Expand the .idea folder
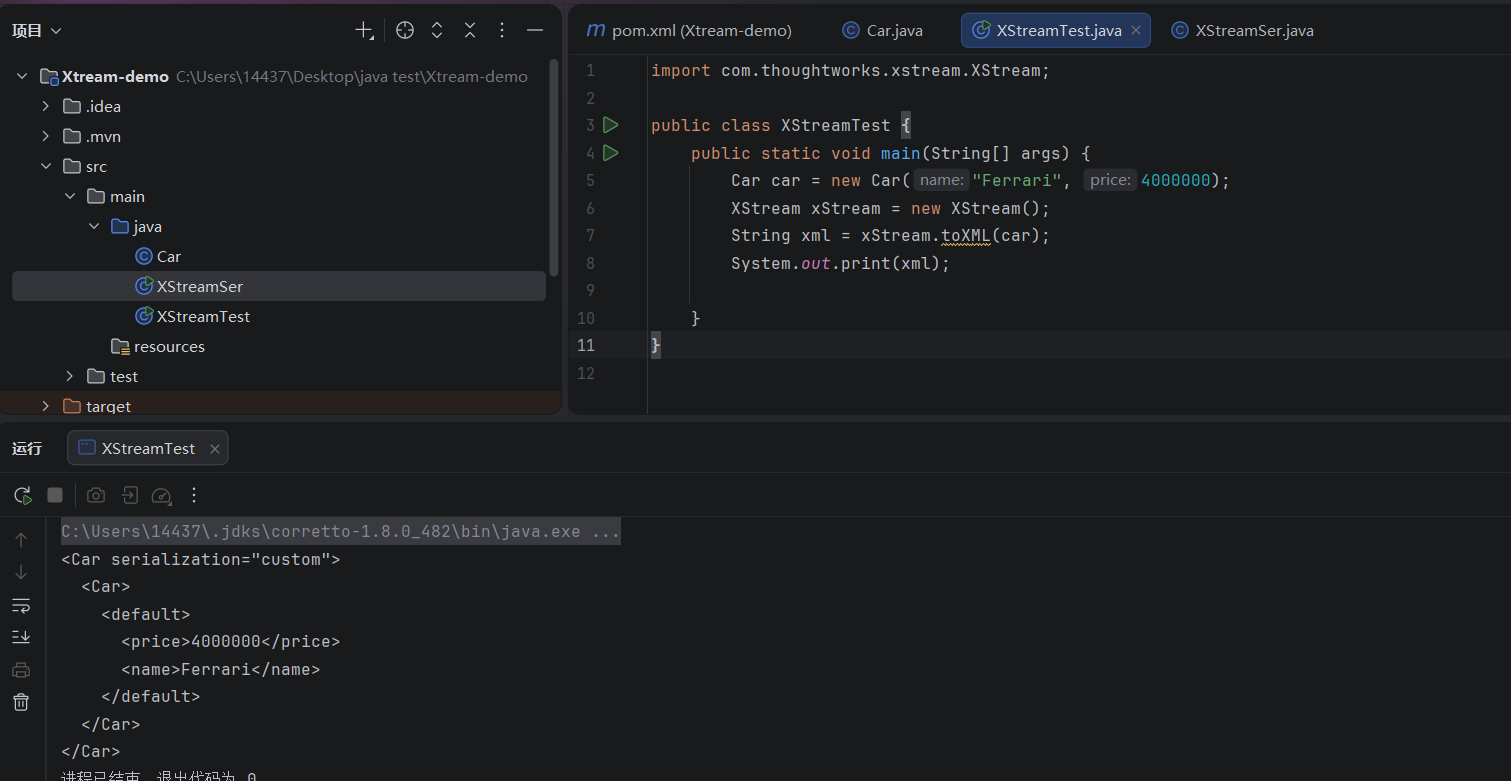 point(45,106)
